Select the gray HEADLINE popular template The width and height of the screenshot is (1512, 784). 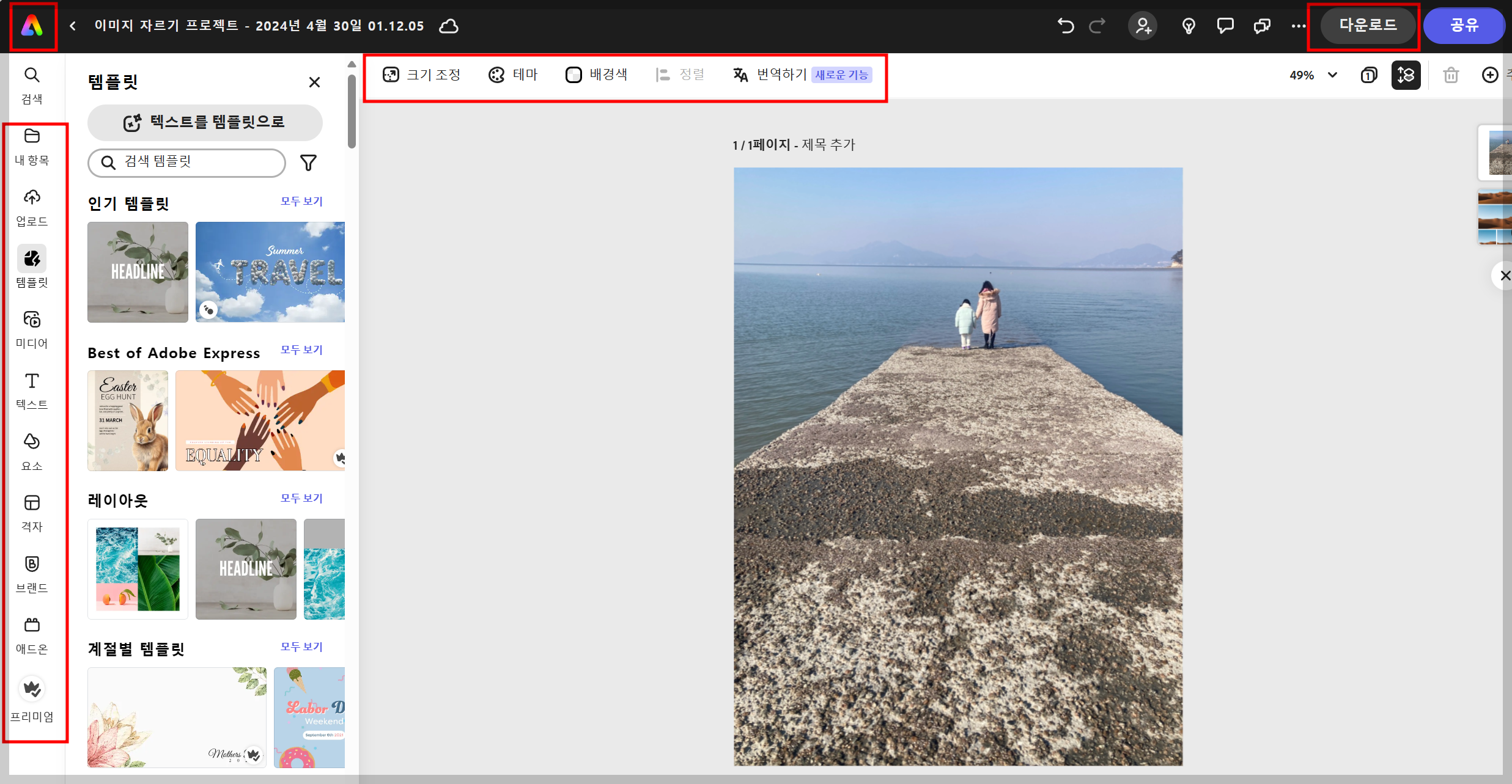coord(138,272)
